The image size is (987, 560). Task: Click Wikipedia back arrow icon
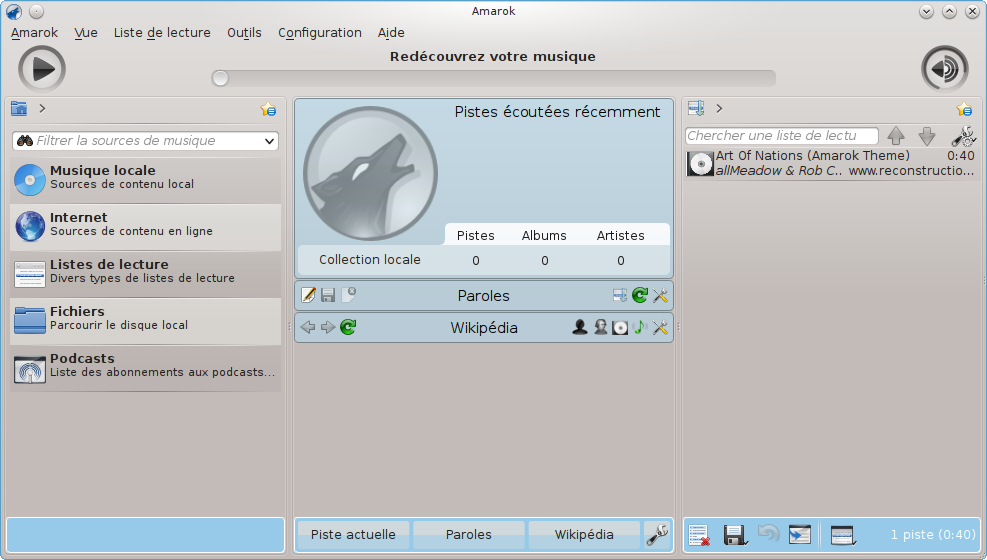[x=308, y=327]
